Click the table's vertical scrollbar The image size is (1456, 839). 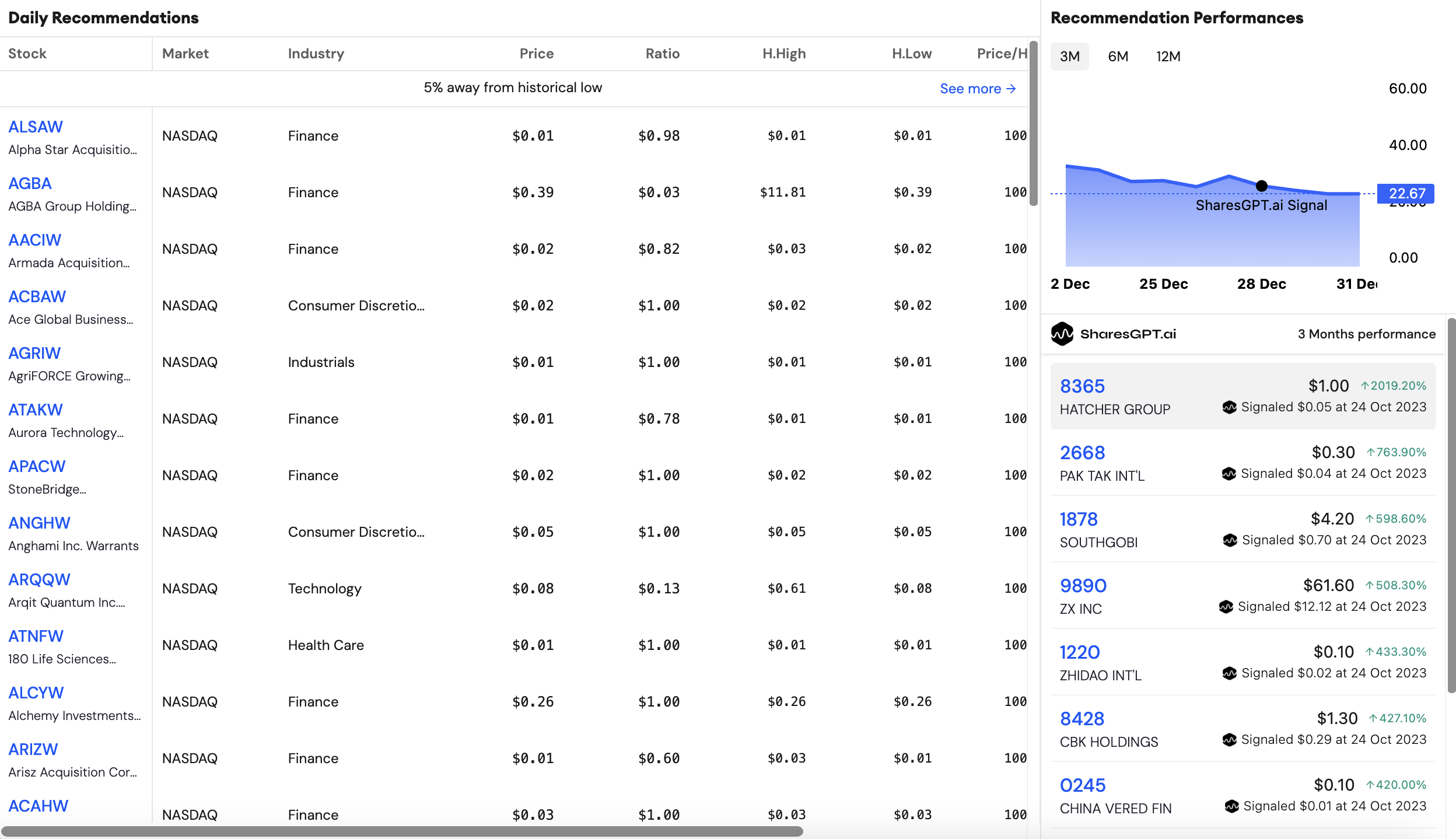[1034, 124]
